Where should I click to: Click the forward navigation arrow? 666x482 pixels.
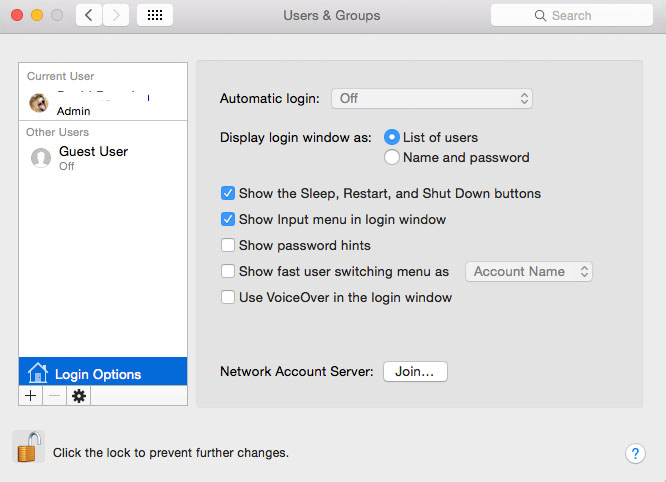click(x=116, y=15)
